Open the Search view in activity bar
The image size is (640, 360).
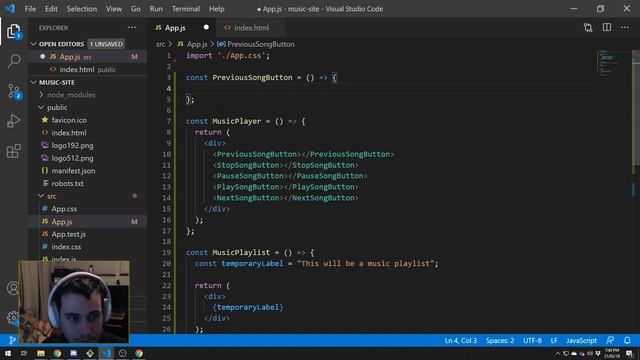14,61
